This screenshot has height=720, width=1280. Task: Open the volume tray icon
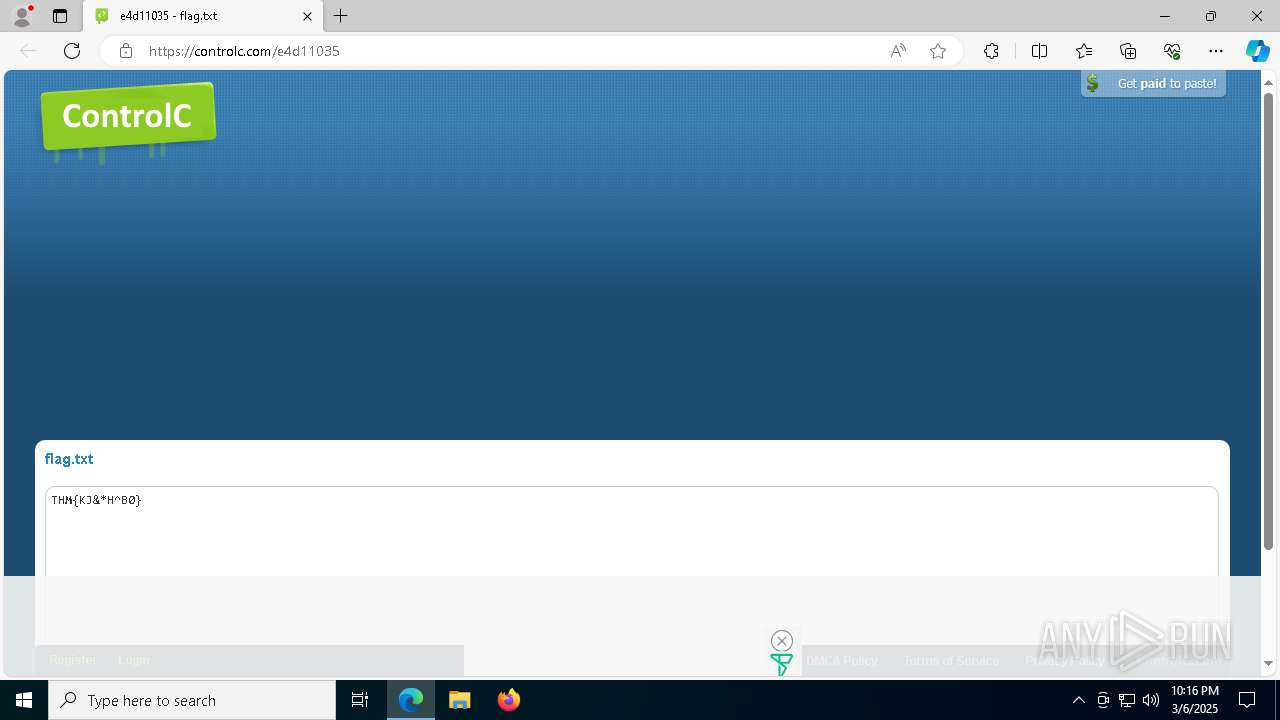(1151, 700)
